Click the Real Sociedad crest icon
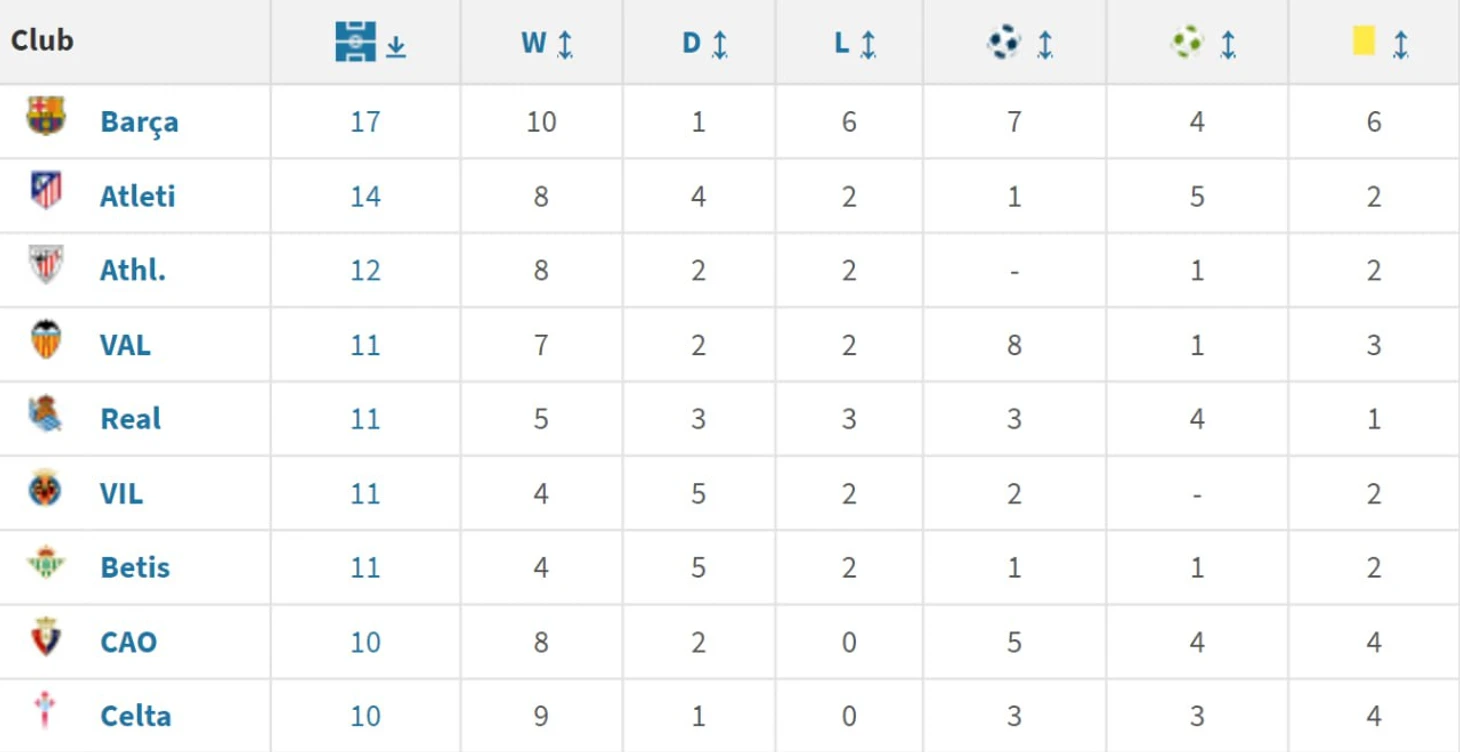1460x752 pixels. click(x=46, y=413)
